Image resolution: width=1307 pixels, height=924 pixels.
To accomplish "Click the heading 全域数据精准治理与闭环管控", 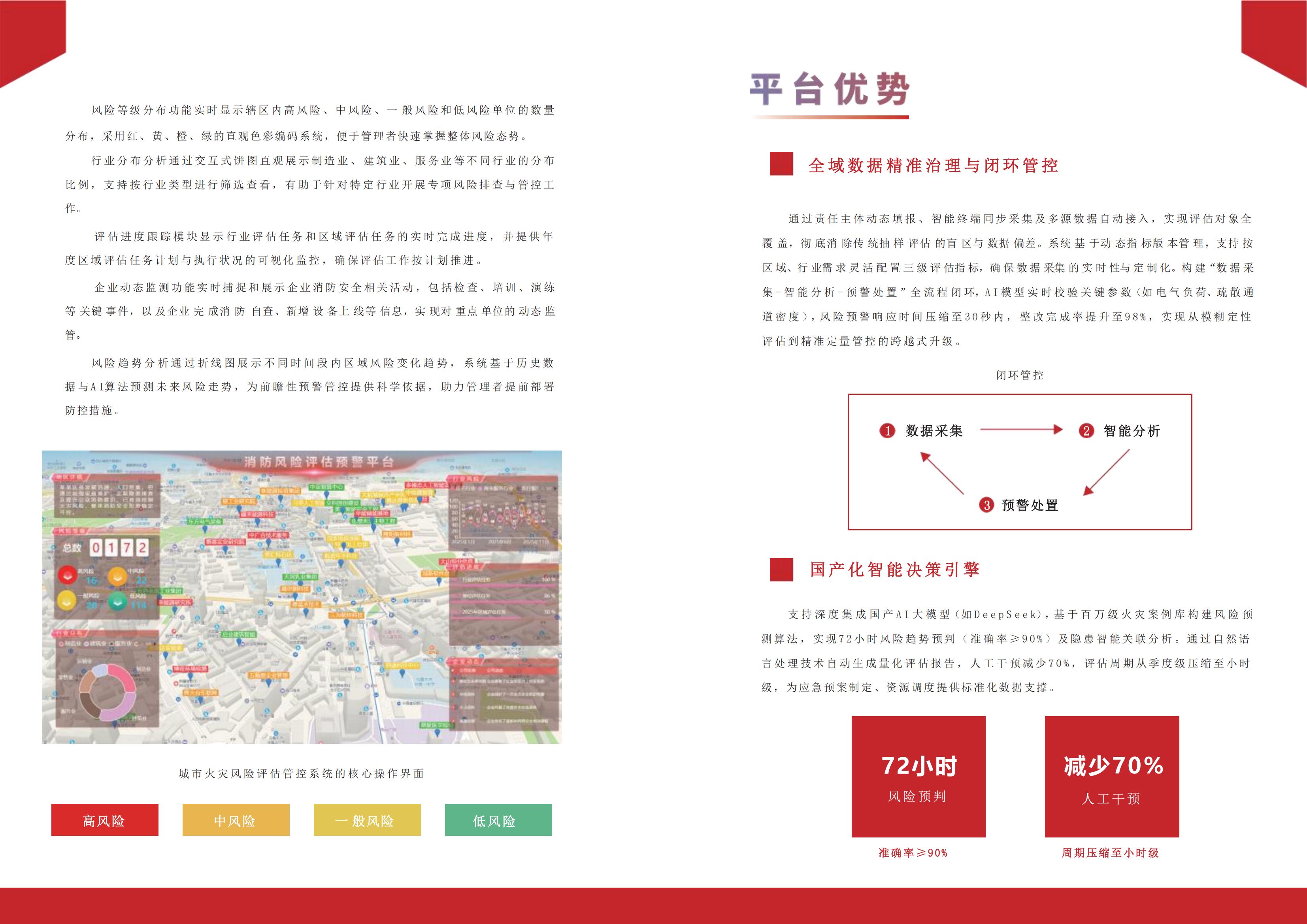I will point(934,165).
